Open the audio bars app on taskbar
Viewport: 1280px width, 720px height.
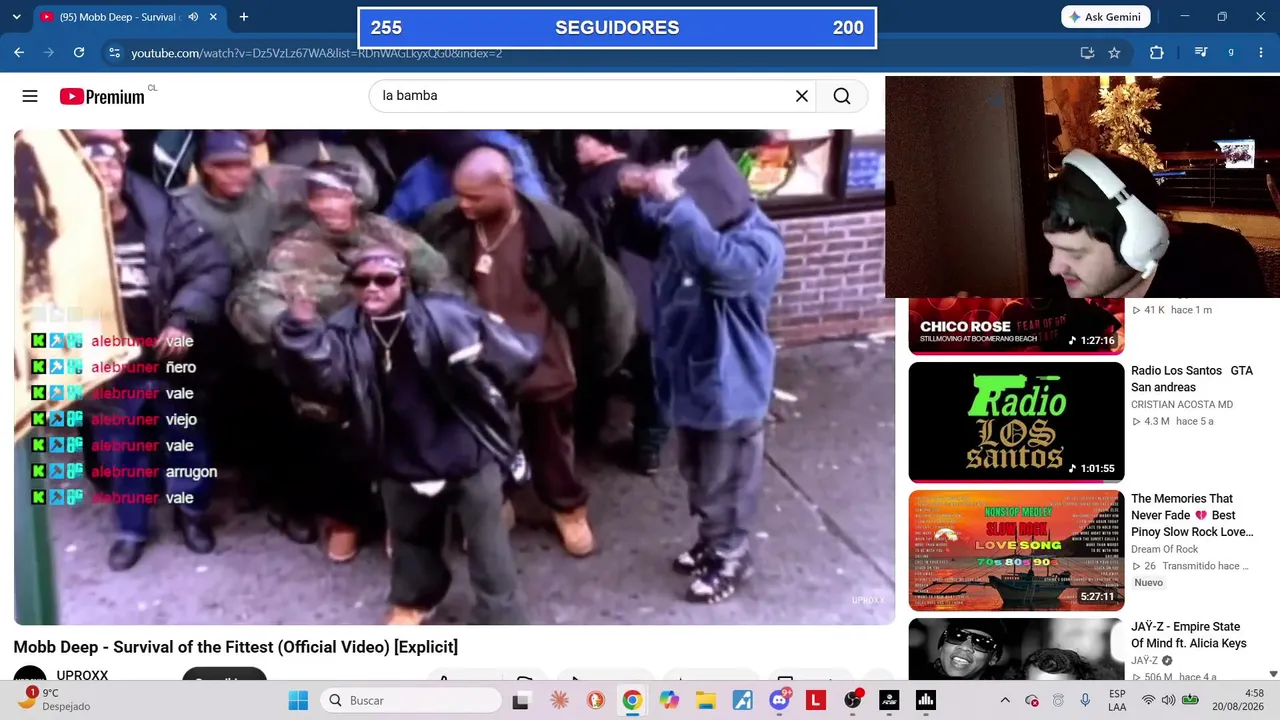(x=926, y=700)
